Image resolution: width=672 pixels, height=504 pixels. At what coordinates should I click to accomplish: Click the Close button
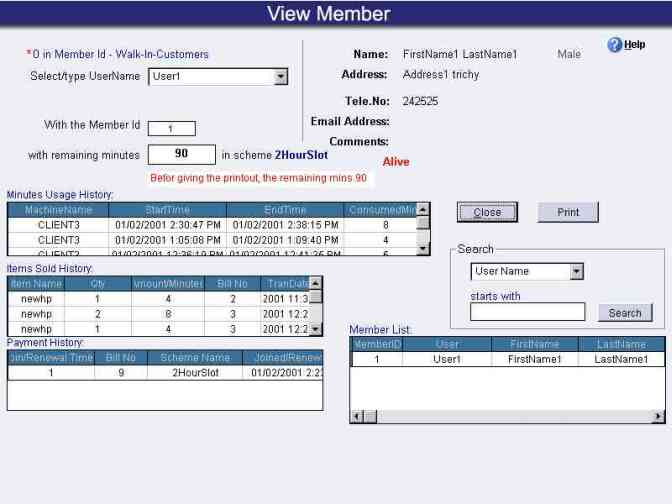[487, 212]
